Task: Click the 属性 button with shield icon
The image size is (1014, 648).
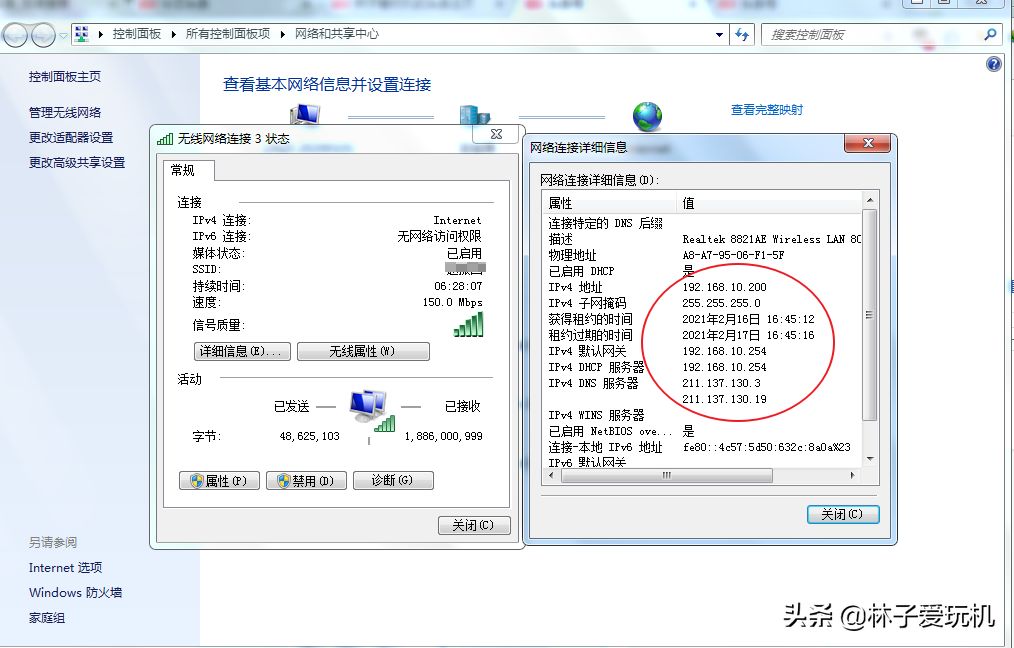Action: pyautogui.click(x=220, y=481)
